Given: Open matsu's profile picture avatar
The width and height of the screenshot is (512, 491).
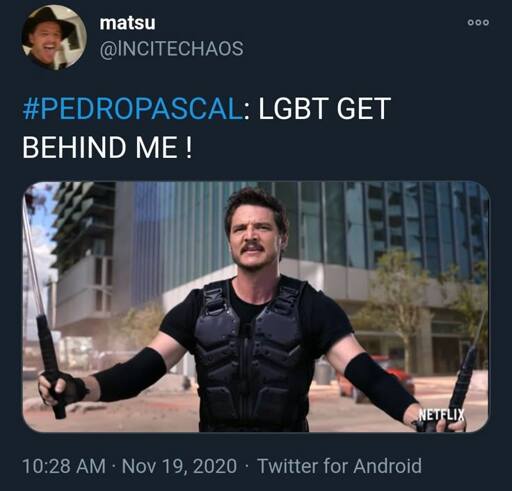Looking at the screenshot, I should (54, 37).
